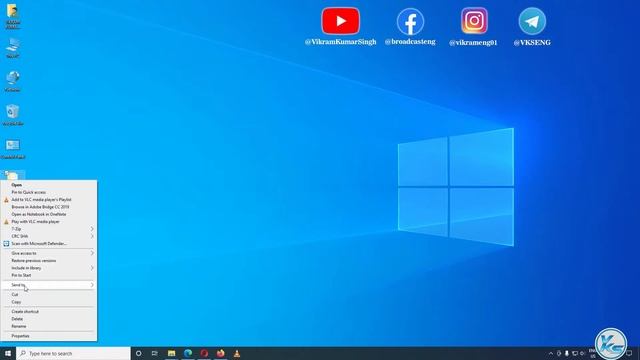Image resolution: width=640 pixels, height=360 pixels.
Task: Select the Network desktop icon
Action: coord(13,81)
